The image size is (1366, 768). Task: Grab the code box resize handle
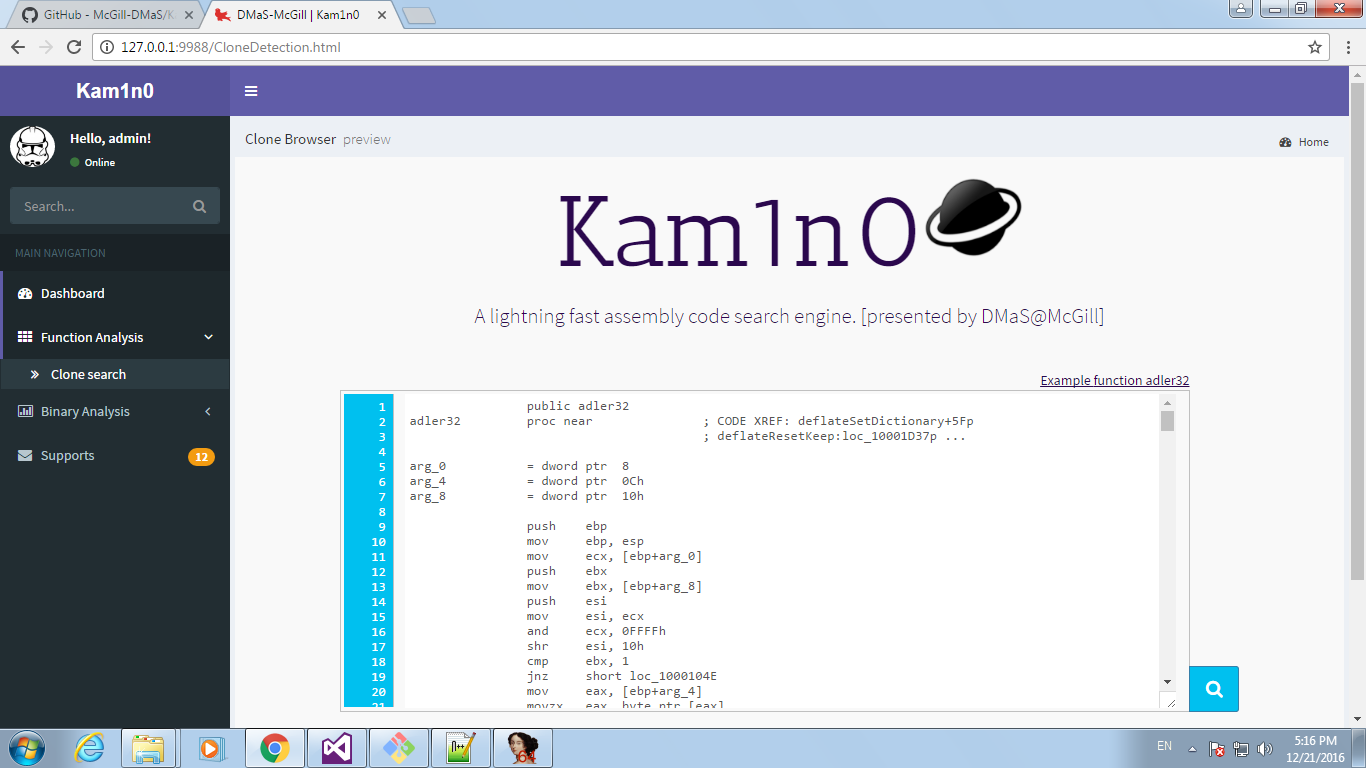tap(1169, 702)
